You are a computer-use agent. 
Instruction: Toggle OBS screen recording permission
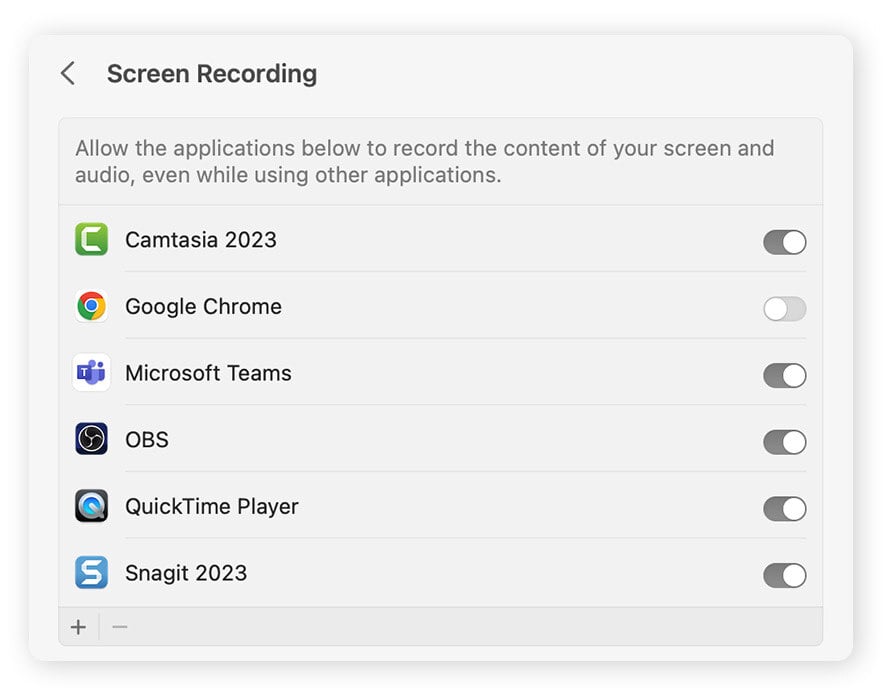click(x=784, y=442)
